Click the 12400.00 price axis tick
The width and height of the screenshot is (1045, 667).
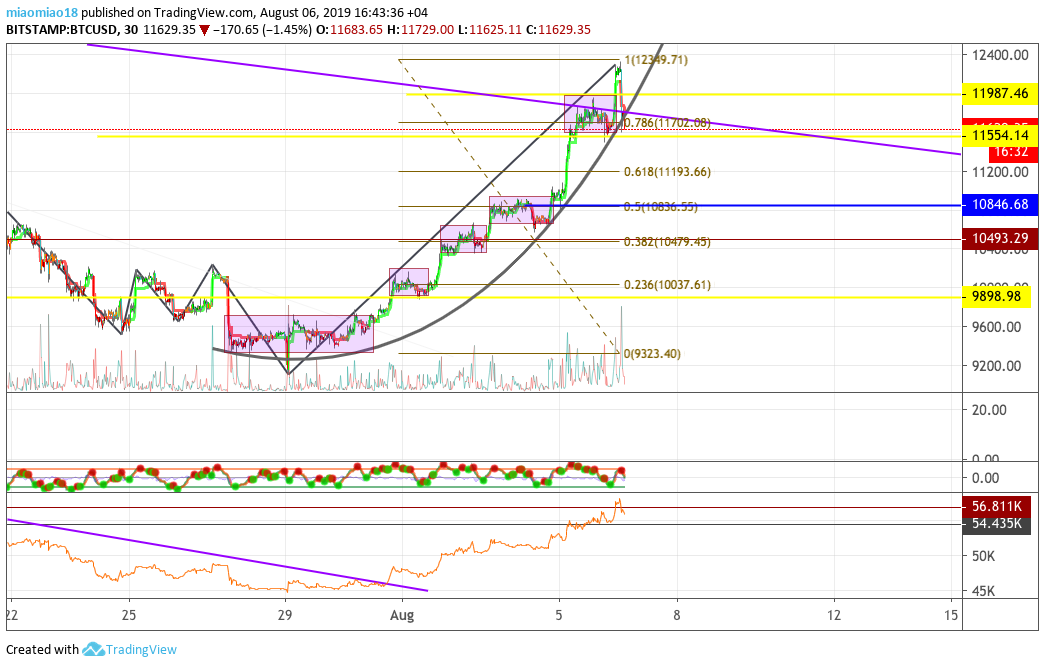point(1000,55)
